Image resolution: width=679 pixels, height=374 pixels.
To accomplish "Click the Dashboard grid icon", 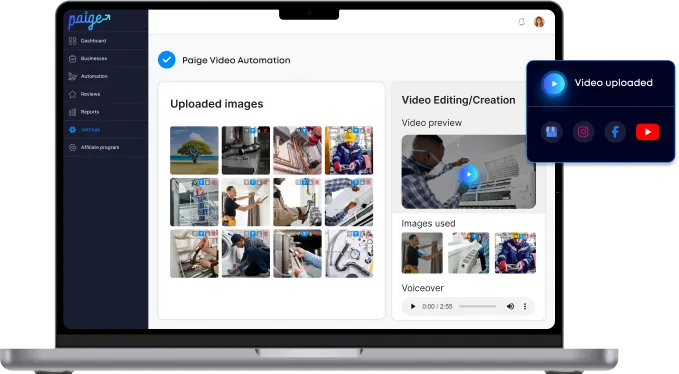I will (x=72, y=41).
